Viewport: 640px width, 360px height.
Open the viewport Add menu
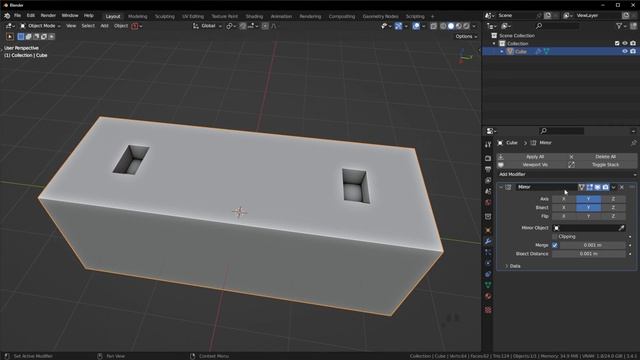point(104,26)
